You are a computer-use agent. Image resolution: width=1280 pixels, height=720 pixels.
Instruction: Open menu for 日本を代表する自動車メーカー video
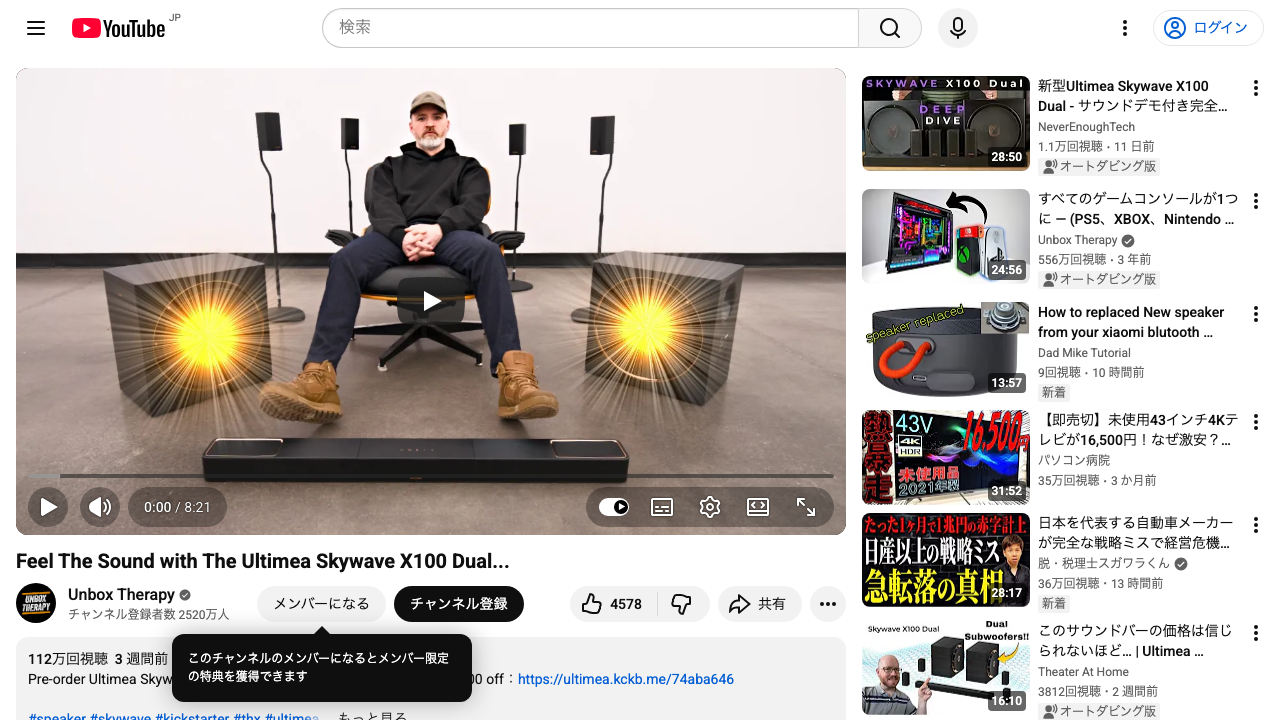point(1256,525)
